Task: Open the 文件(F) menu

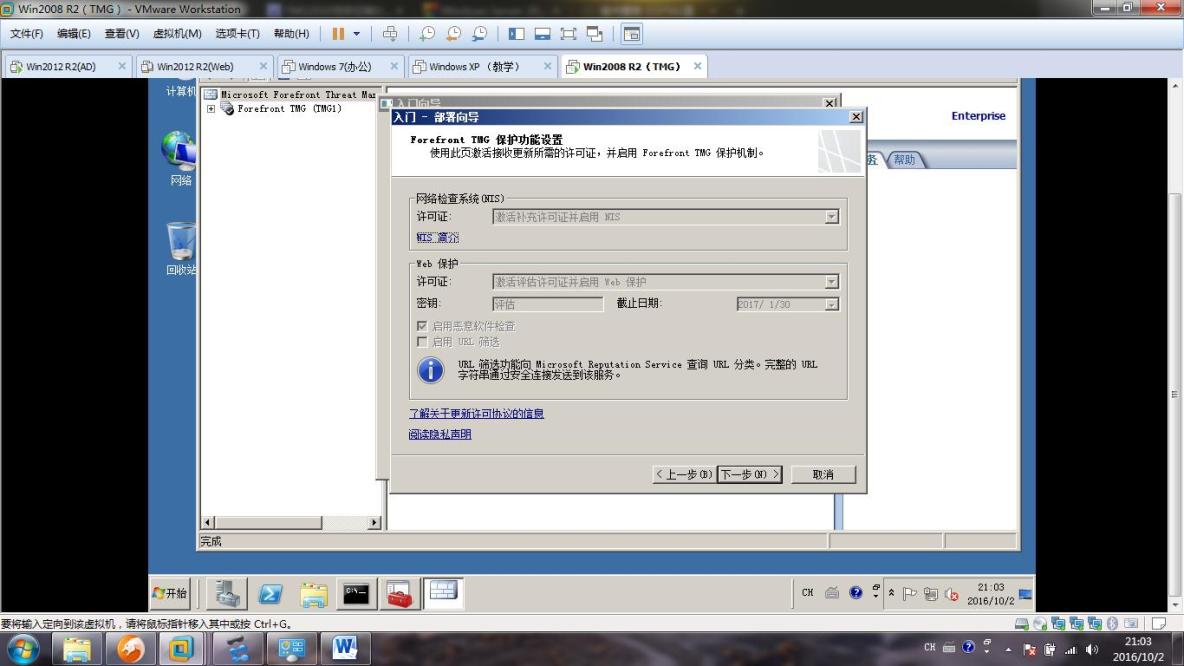Action: [26, 34]
